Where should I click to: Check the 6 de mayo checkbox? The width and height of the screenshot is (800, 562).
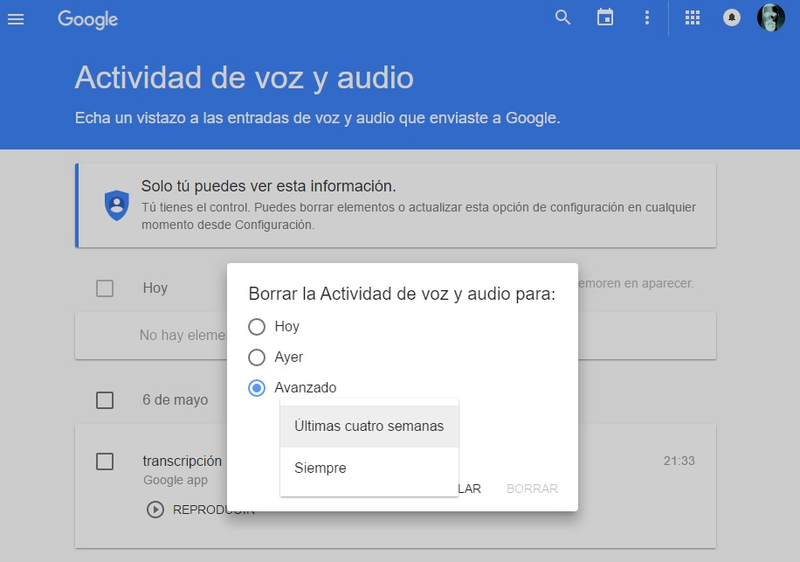tap(105, 400)
